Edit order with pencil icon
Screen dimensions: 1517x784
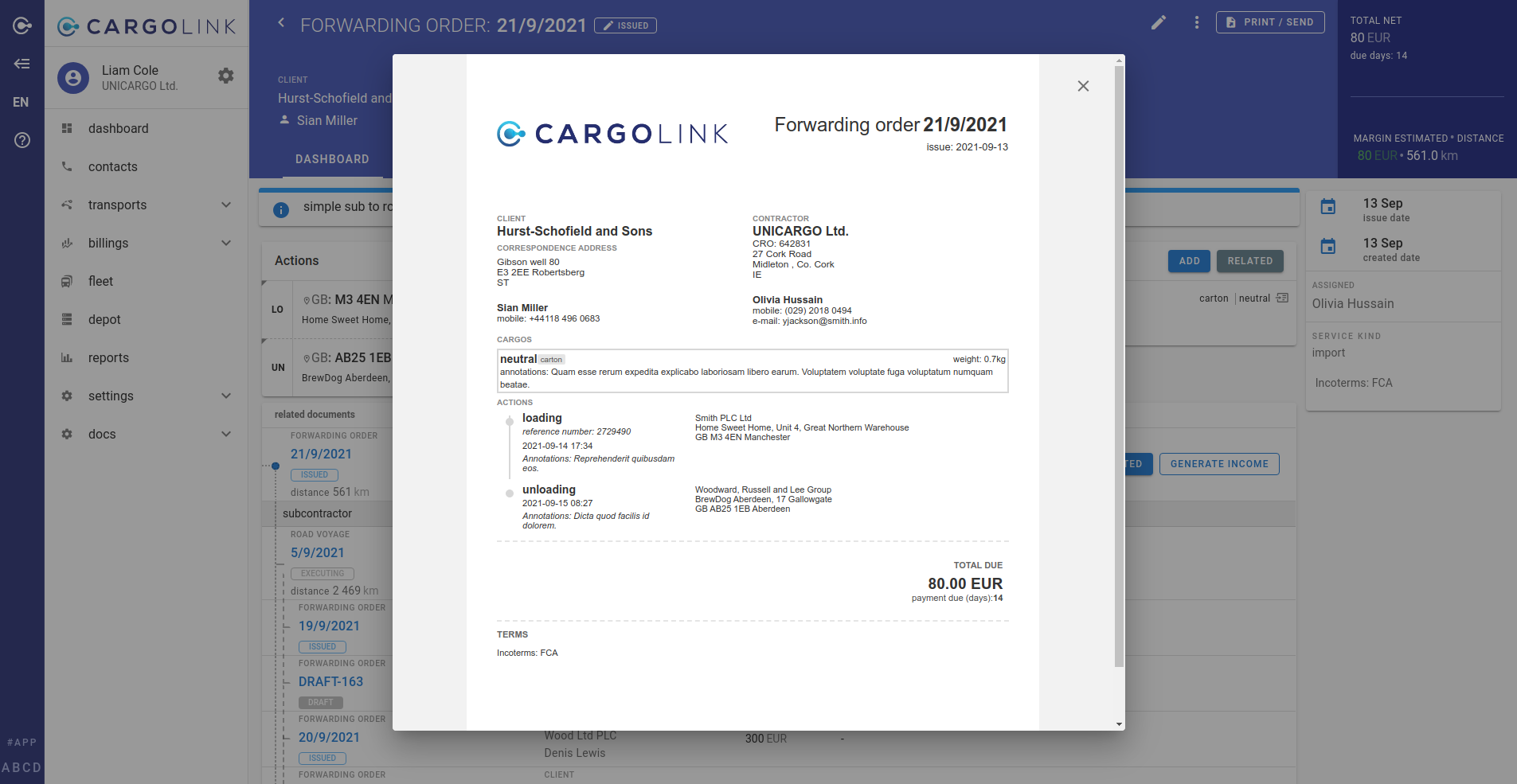point(1159,22)
